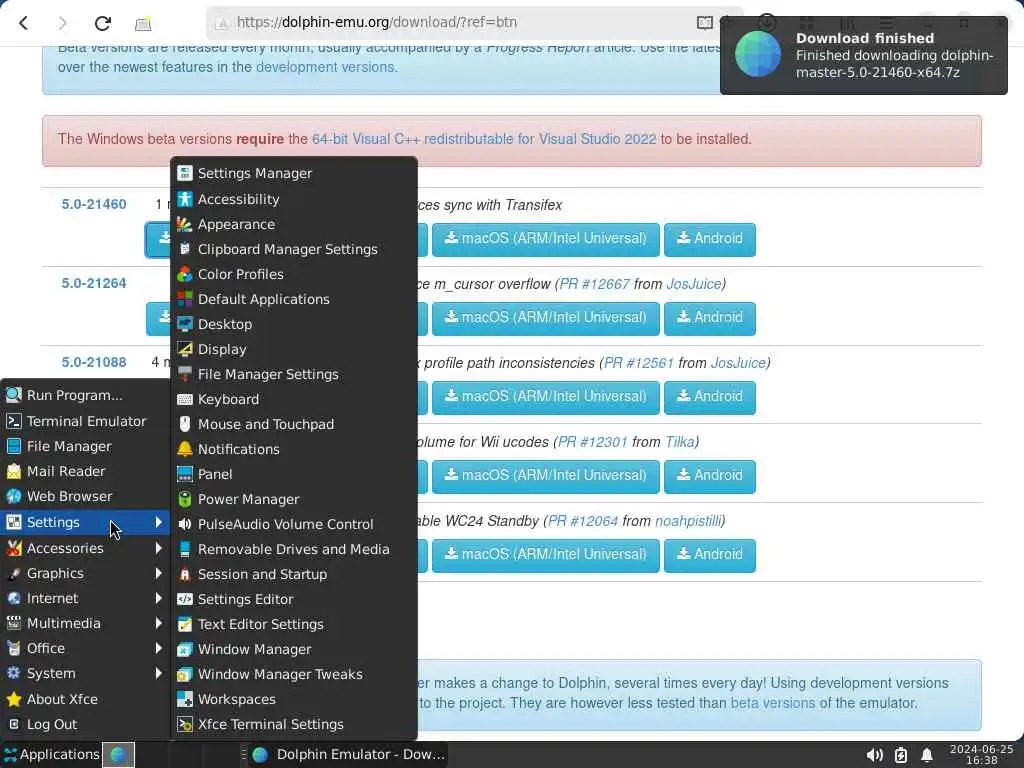1024x768 pixels.
Task: Open Accessibility settings
Action: tap(294, 199)
